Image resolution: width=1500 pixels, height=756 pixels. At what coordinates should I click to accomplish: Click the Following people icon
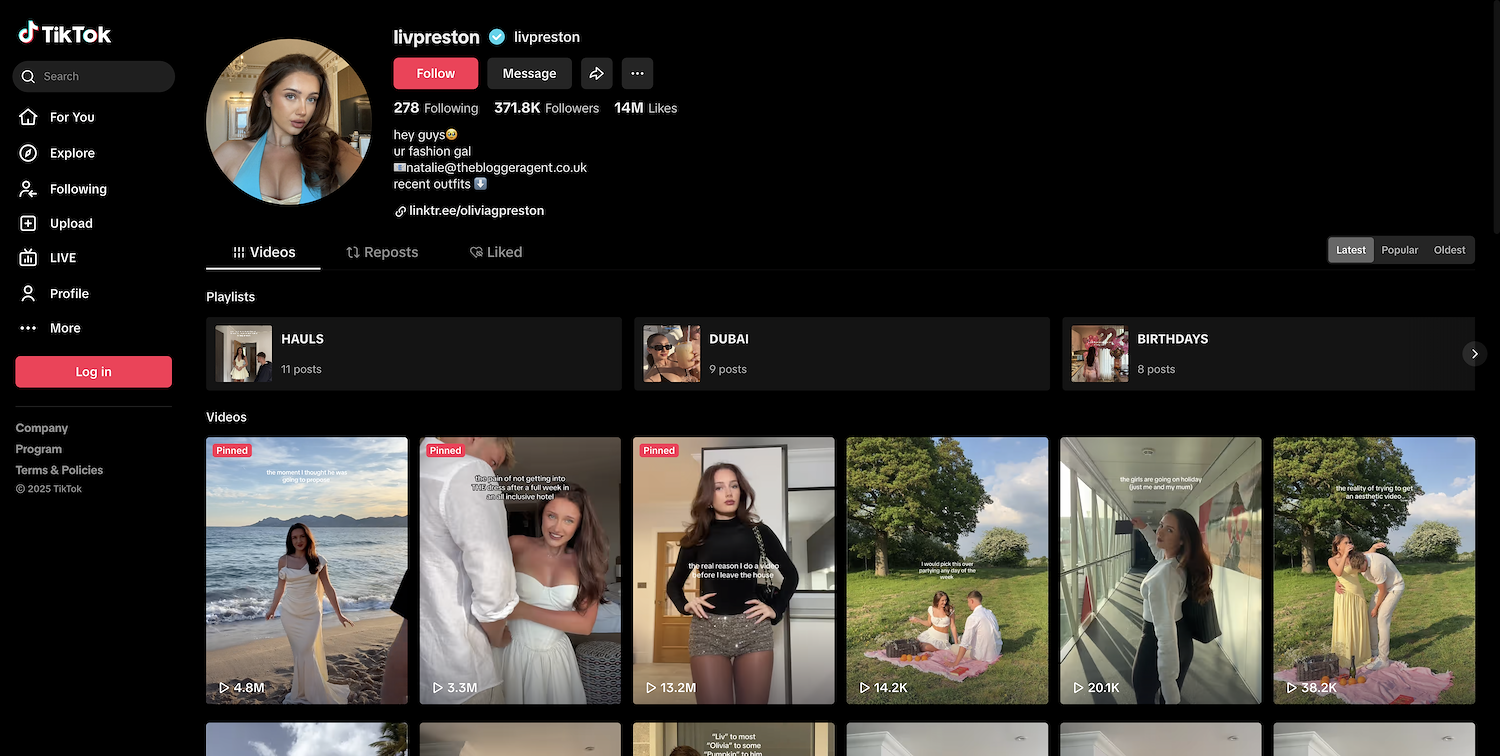point(28,189)
